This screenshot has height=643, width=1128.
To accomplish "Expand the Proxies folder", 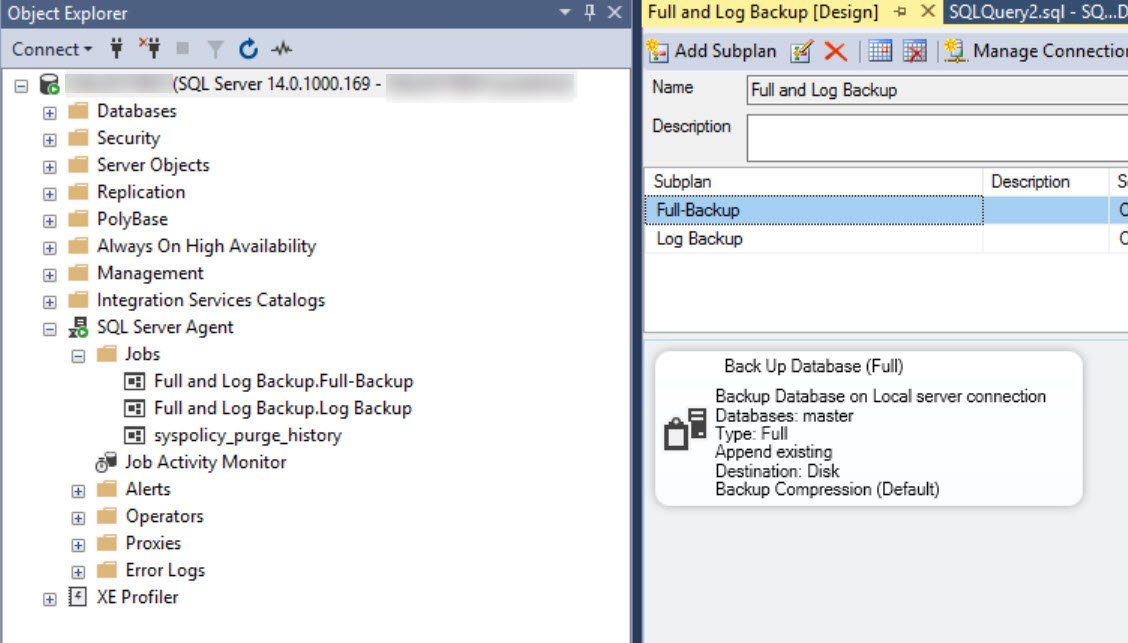I will coord(78,545).
